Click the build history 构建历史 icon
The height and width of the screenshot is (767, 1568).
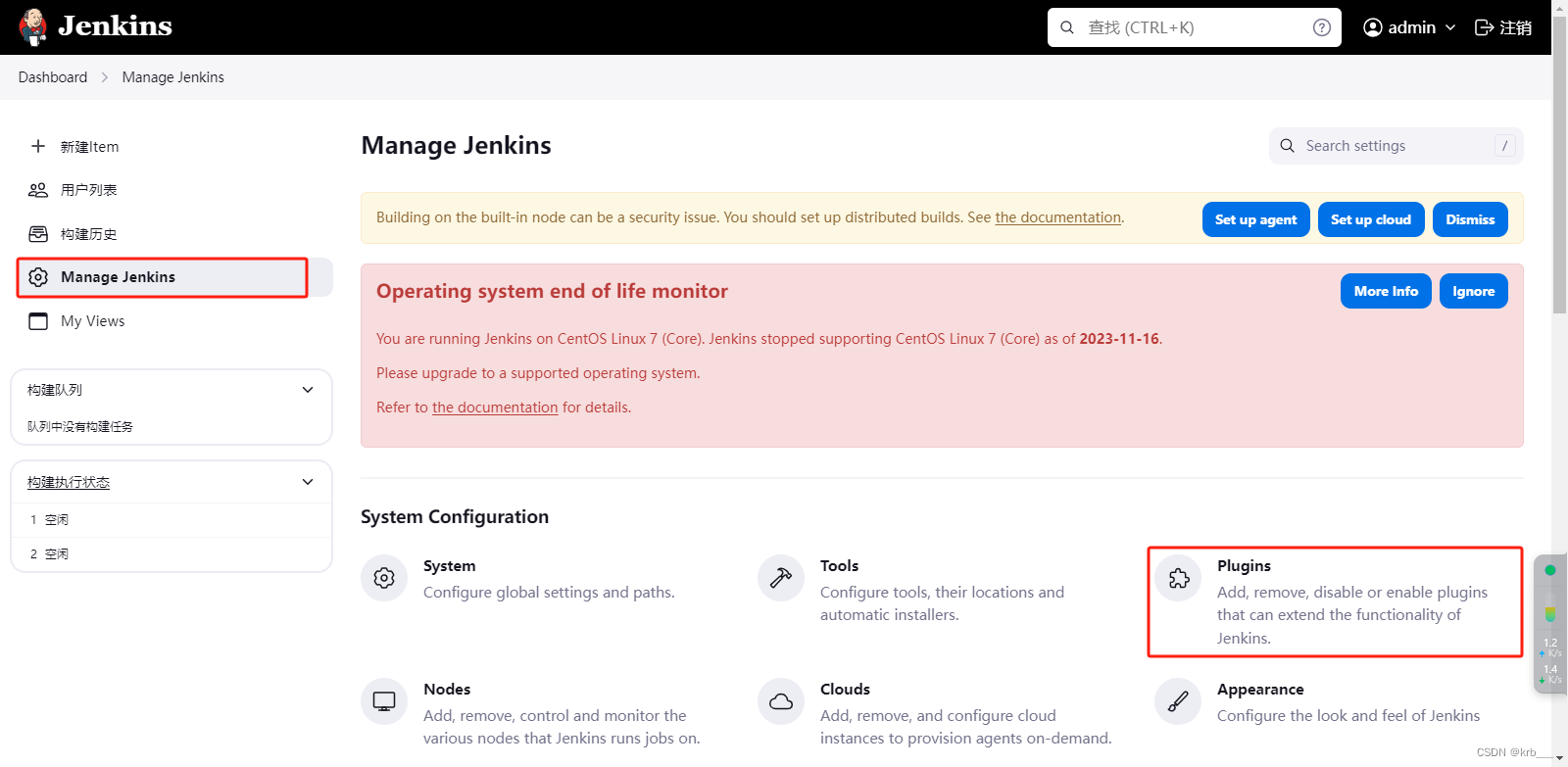pyautogui.click(x=38, y=234)
